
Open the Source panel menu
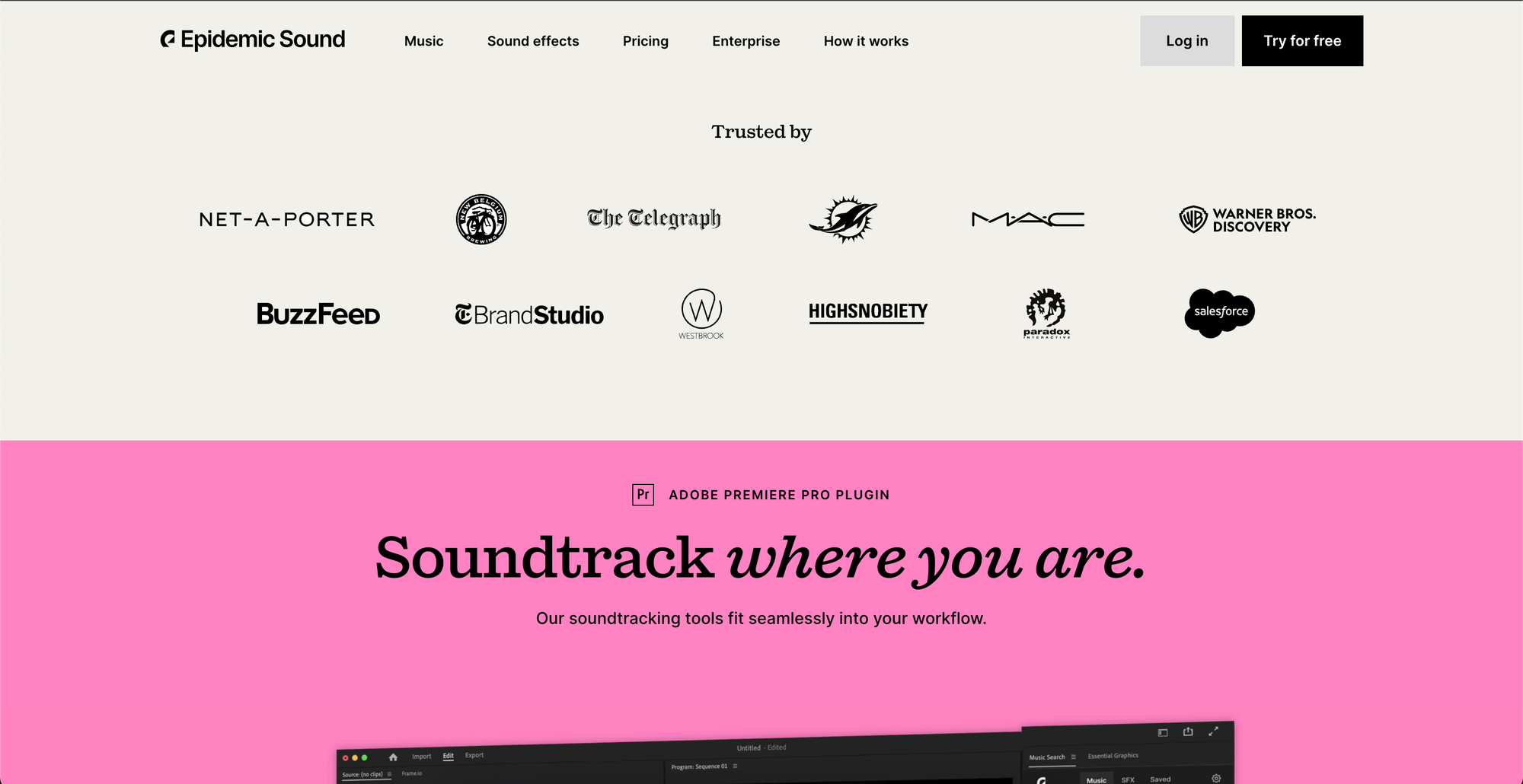[390, 773]
